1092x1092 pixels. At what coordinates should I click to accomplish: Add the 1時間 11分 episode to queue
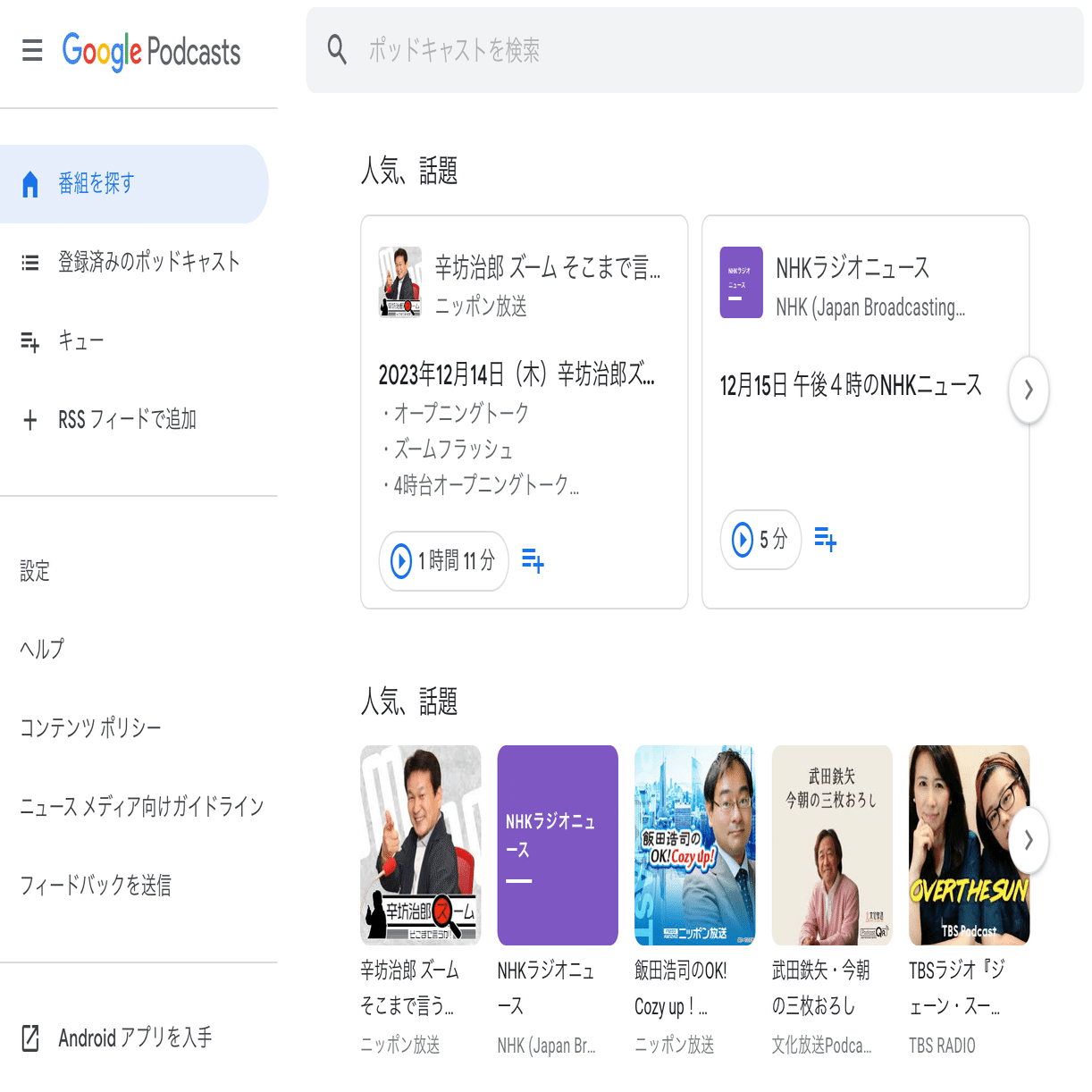[533, 561]
